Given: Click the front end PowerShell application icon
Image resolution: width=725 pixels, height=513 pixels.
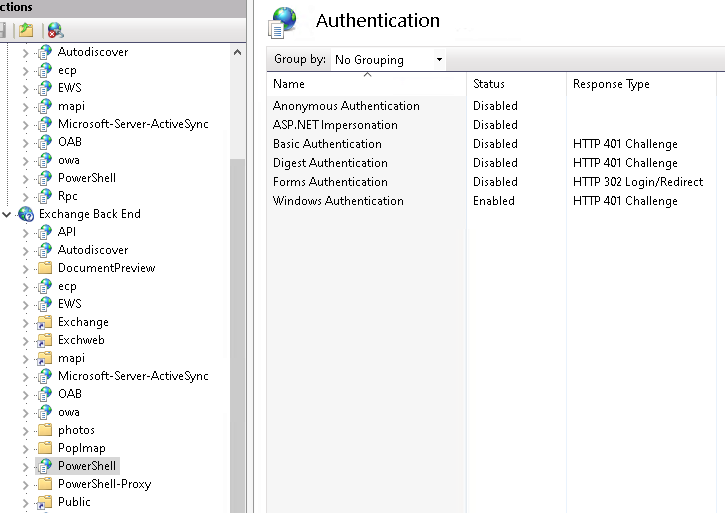Looking at the screenshot, I should [45, 178].
